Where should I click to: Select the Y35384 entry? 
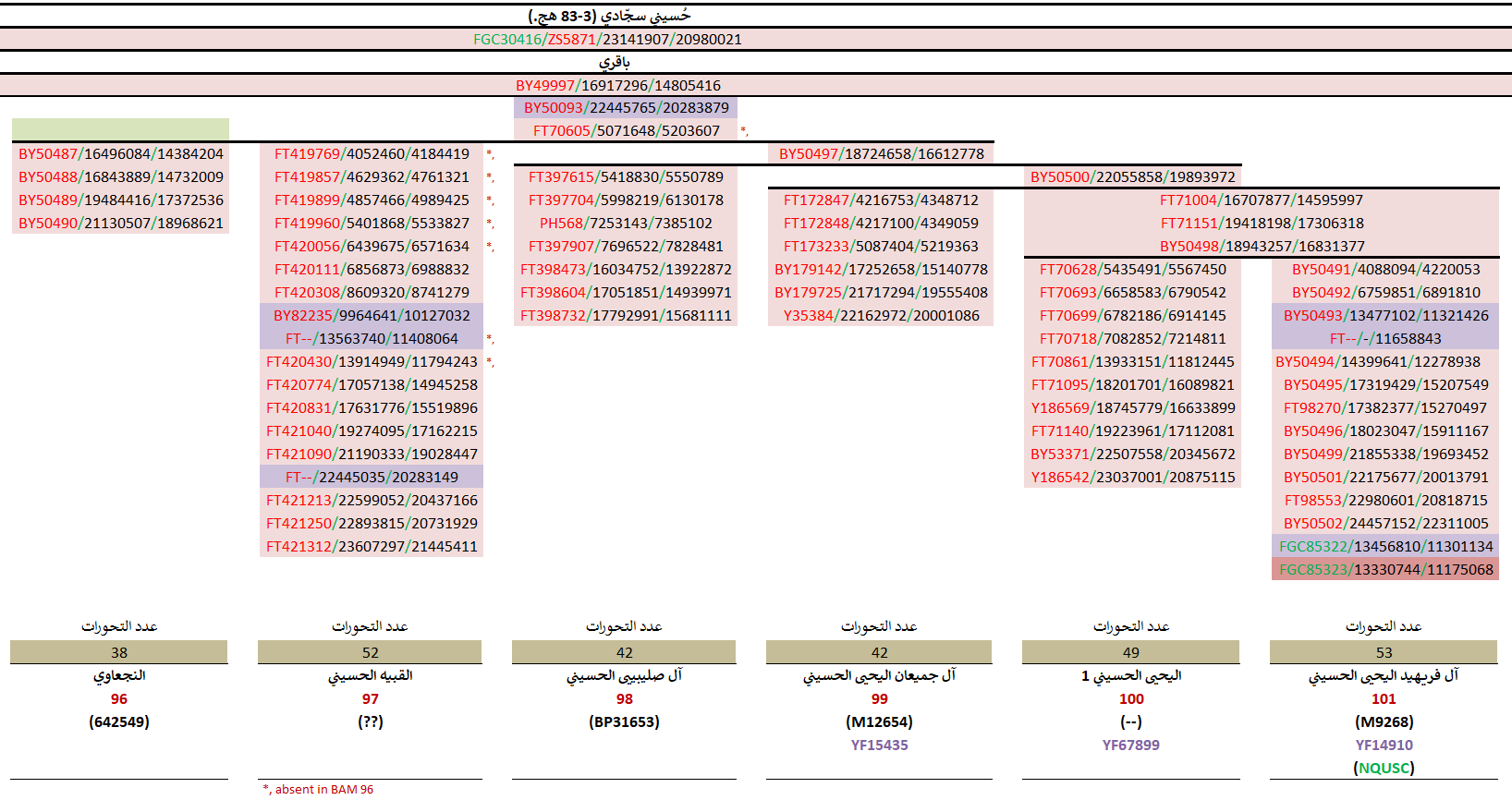click(880, 316)
